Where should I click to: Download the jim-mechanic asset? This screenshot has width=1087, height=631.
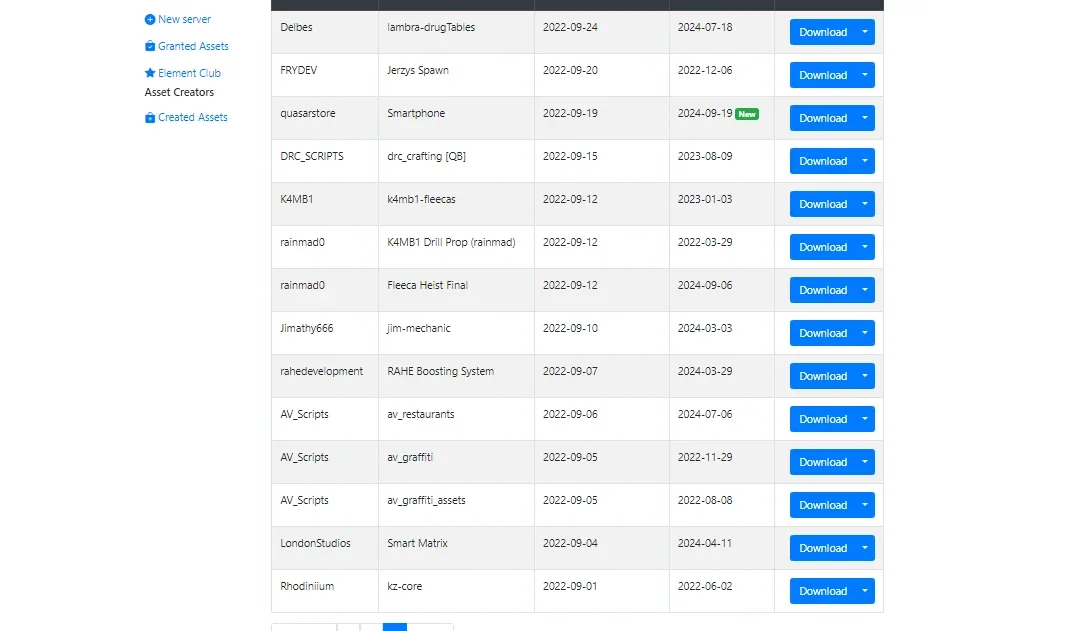tap(823, 333)
